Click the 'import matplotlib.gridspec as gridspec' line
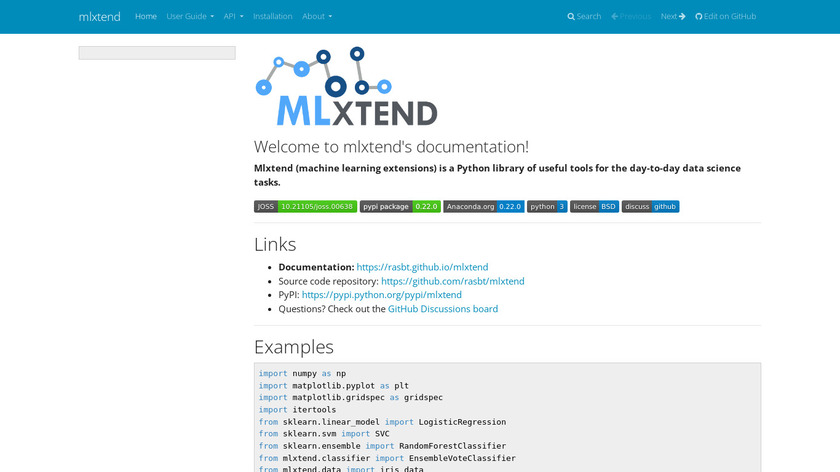Screen dimensions: 840x472 (x=351, y=398)
